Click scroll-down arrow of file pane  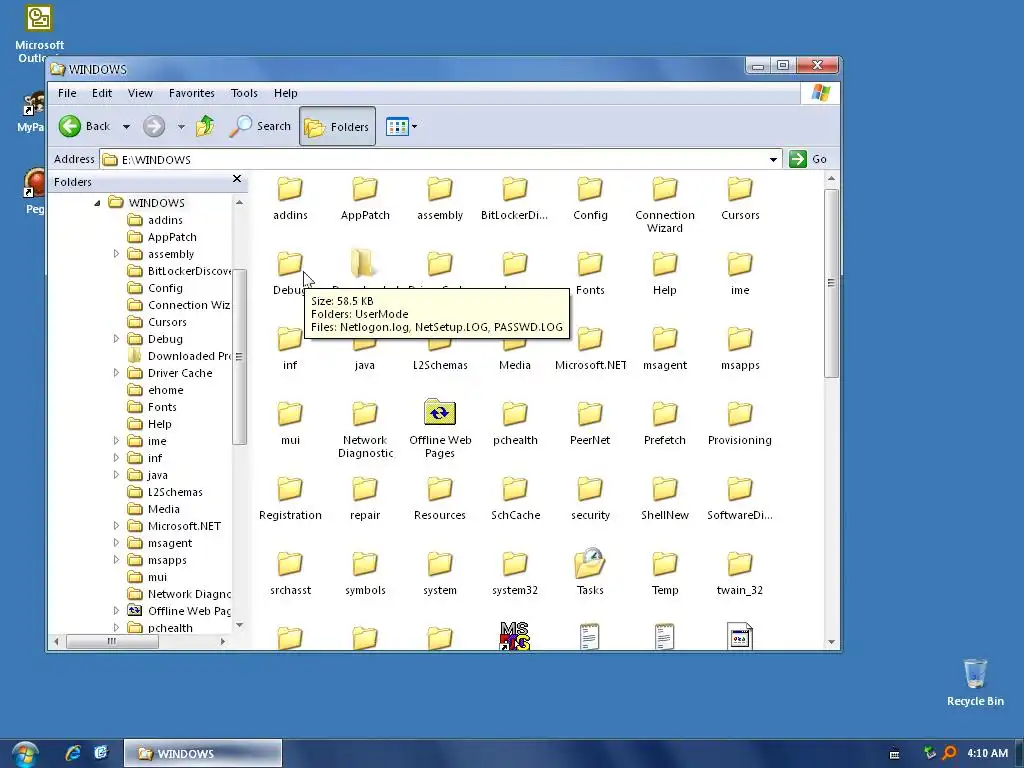coord(831,642)
